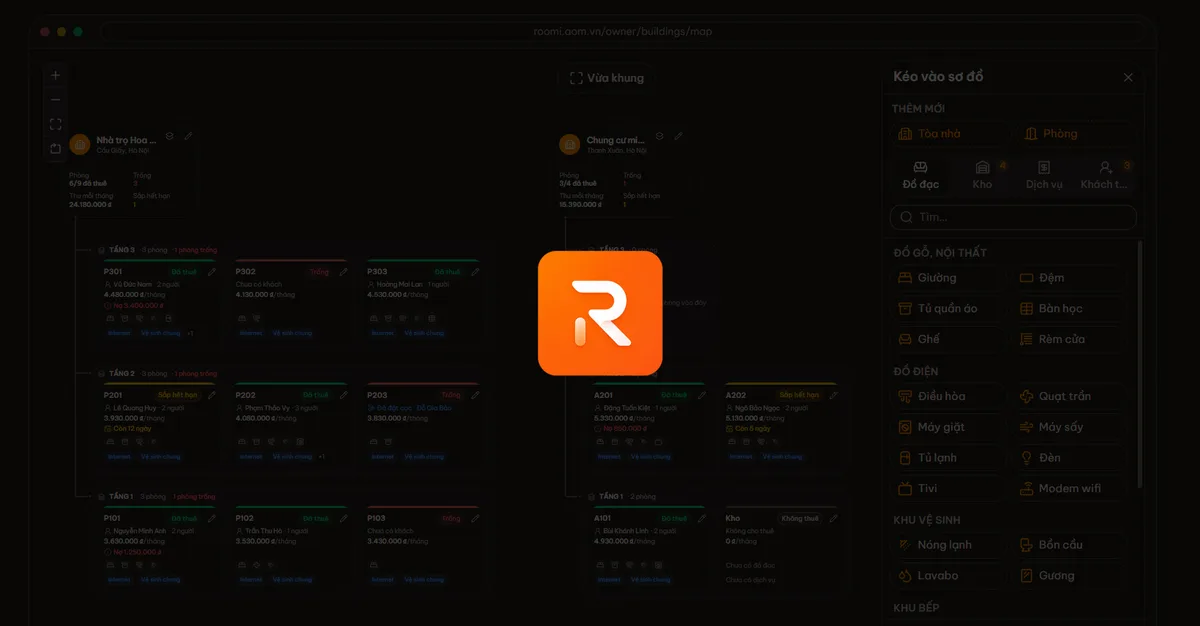
Task: Select the Tủ quần áo item
Action: pos(948,309)
